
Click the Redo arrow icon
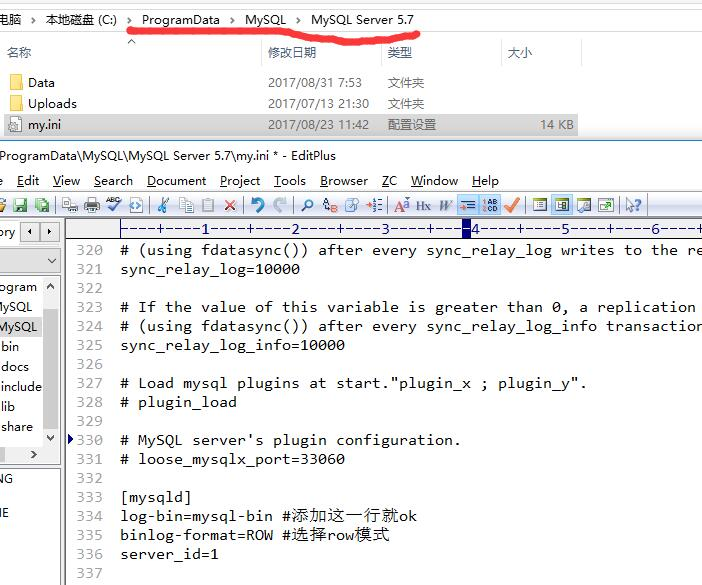pyautogui.click(x=279, y=205)
